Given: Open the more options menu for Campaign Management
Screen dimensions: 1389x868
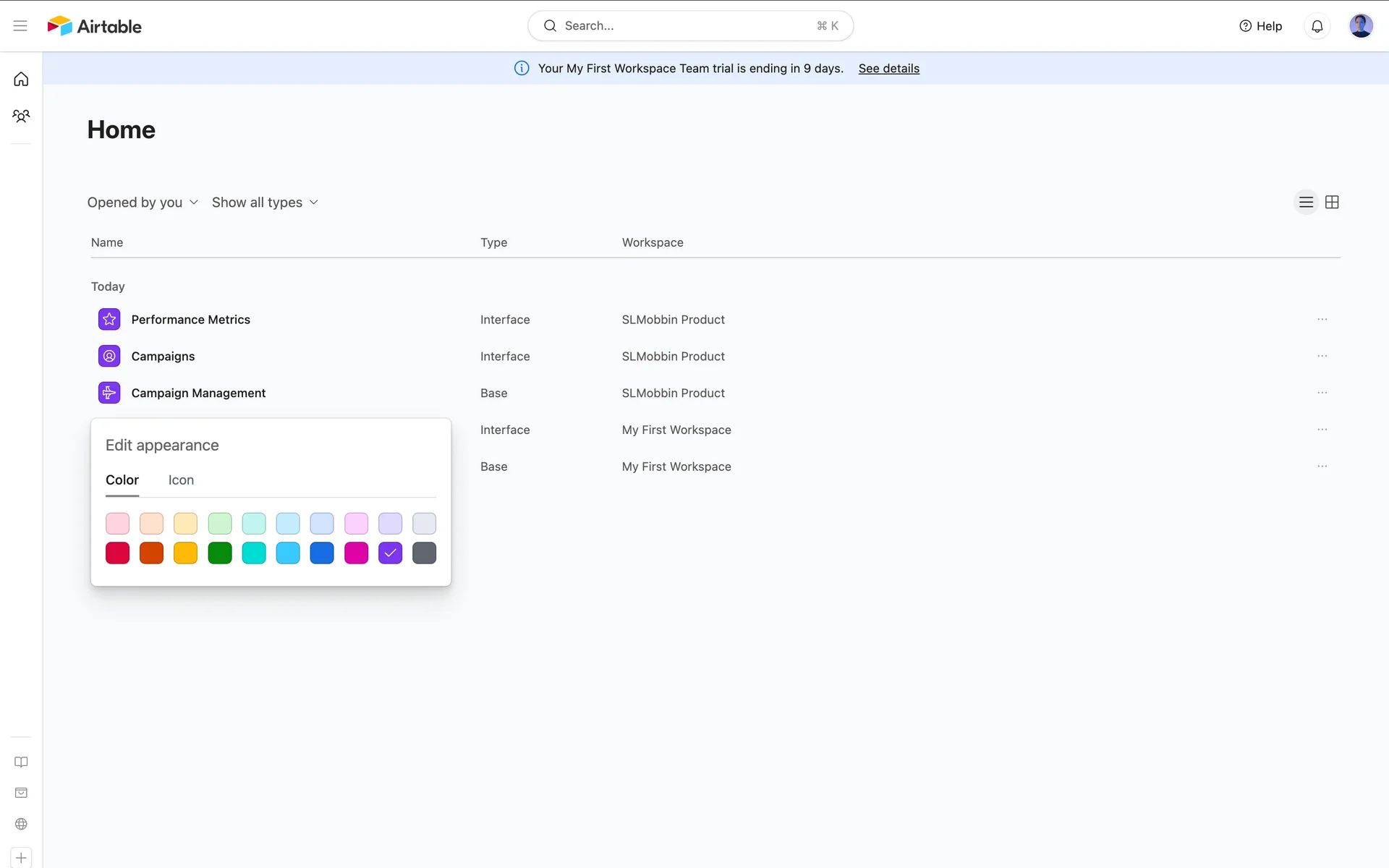Looking at the screenshot, I should pos(1322,393).
